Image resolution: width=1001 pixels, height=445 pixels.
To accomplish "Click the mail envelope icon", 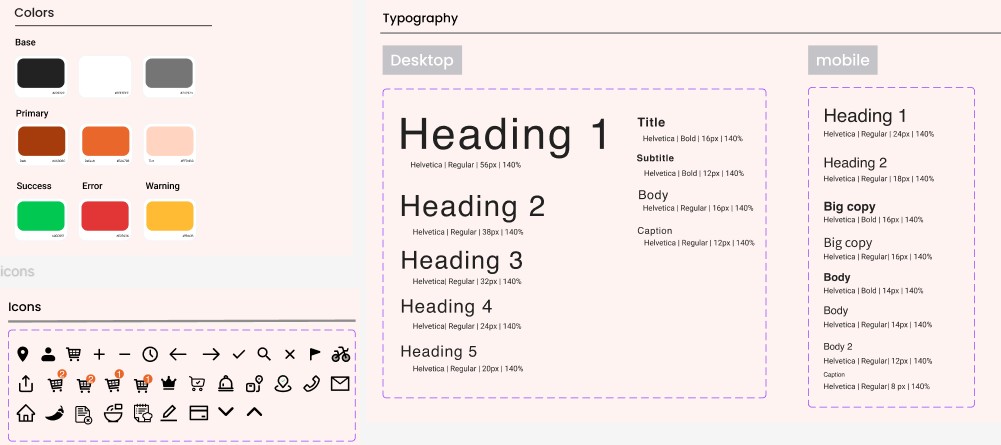I will coord(340,383).
